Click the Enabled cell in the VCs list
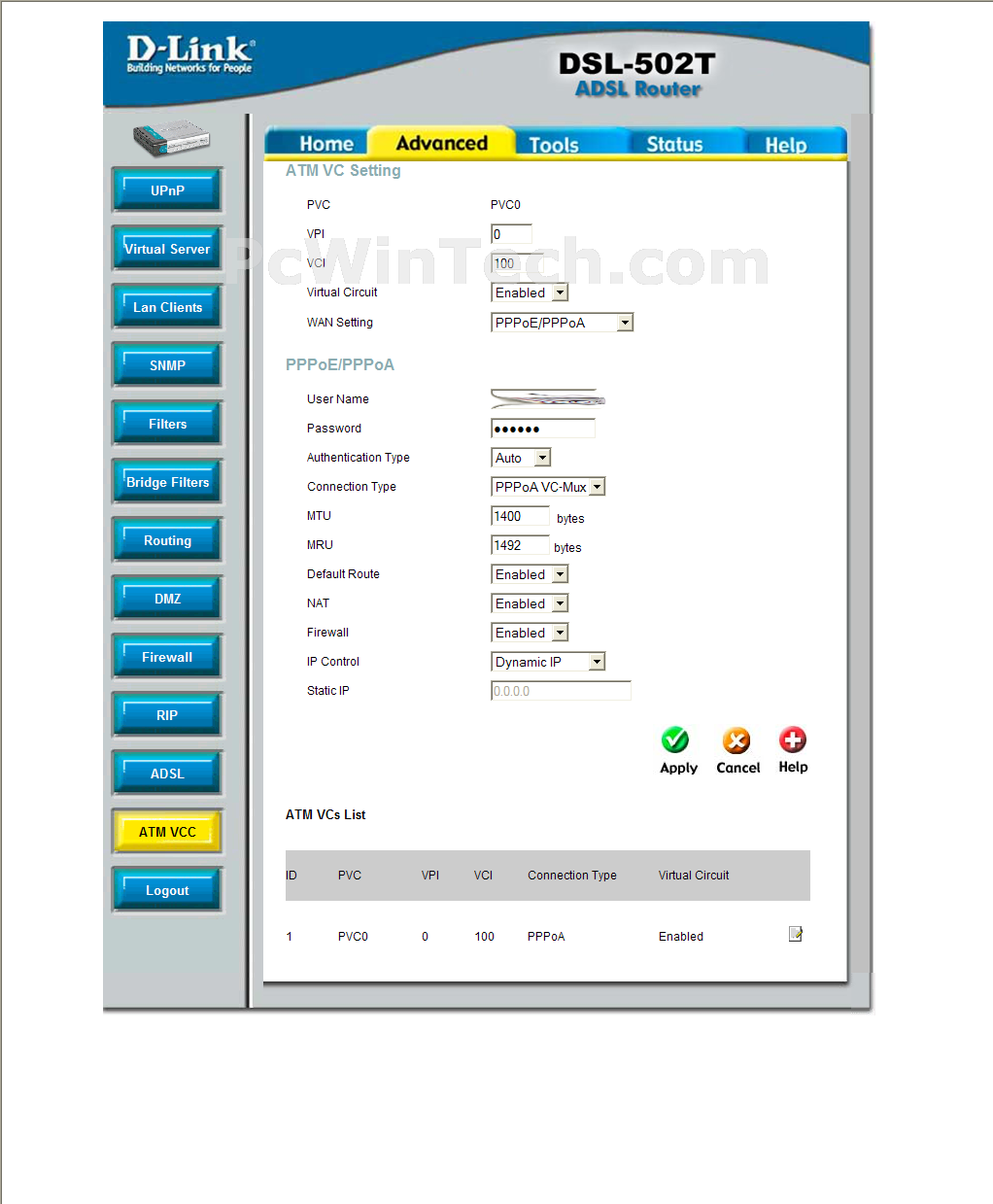 click(681, 937)
